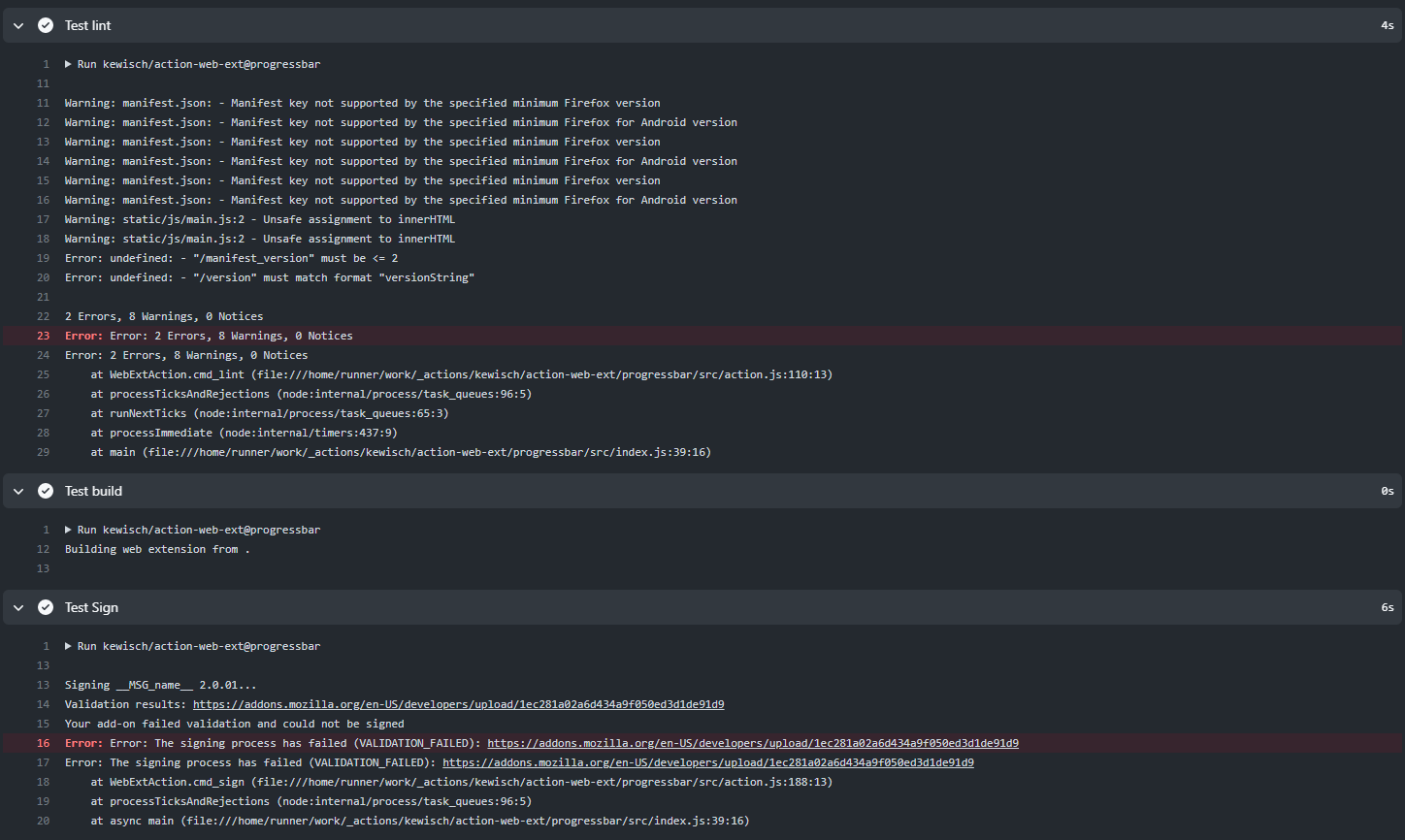
Task: Open the upload link on line 17
Action: pyautogui.click(x=708, y=762)
